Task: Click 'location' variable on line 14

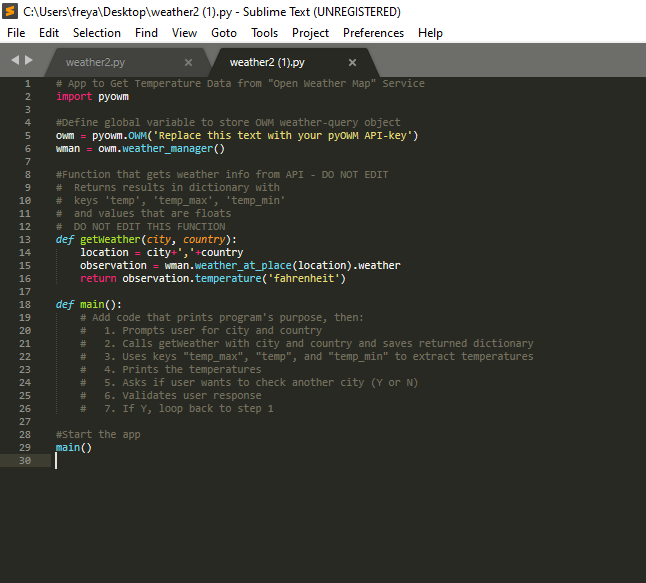Action: click(x=104, y=253)
